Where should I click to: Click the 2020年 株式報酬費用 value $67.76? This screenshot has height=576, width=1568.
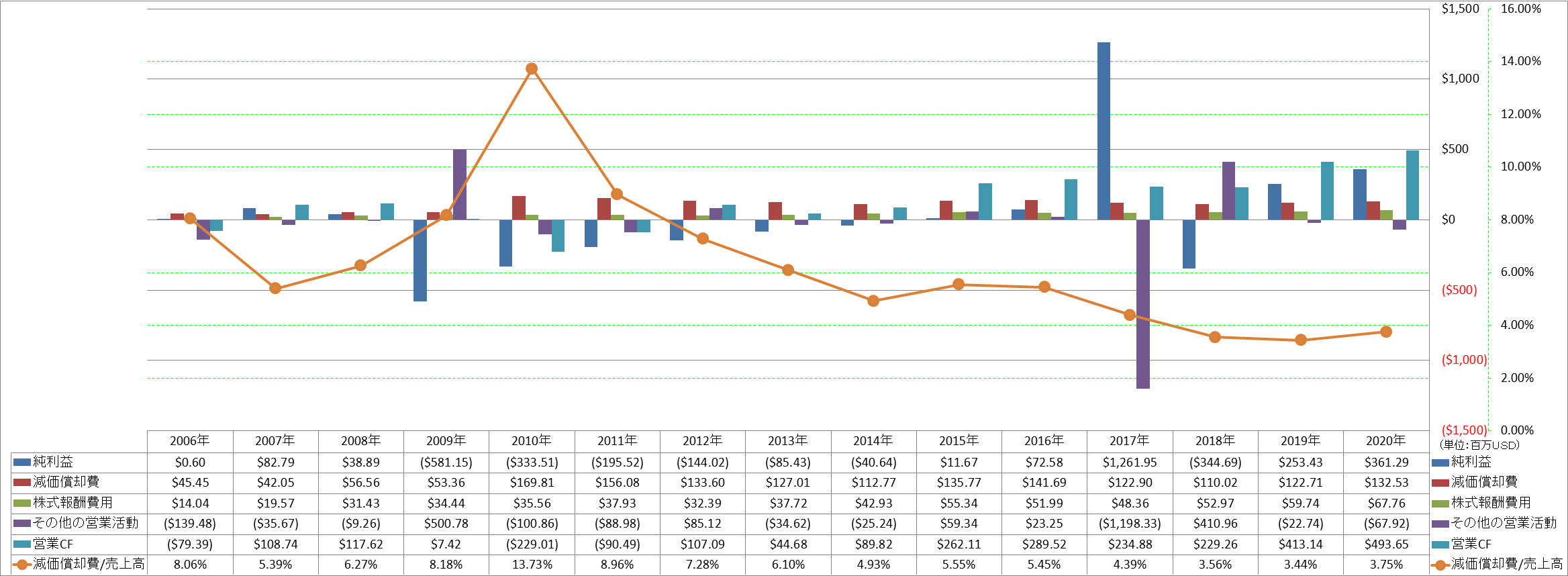[1386, 503]
